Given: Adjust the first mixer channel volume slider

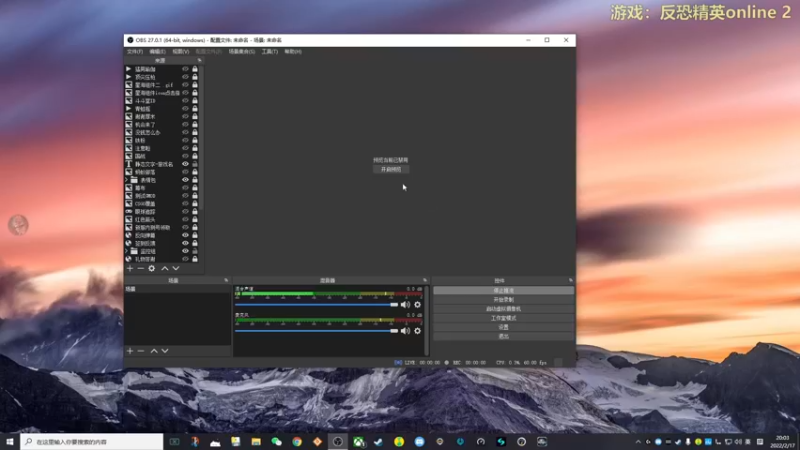Looking at the screenshot, I should [316, 305].
